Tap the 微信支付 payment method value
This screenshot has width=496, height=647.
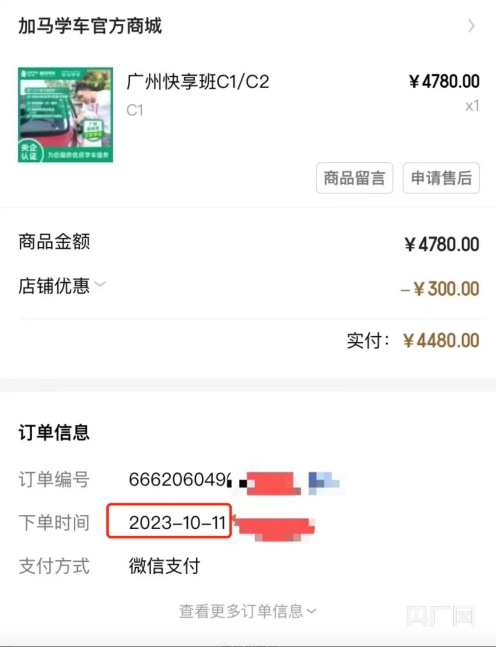click(164, 566)
